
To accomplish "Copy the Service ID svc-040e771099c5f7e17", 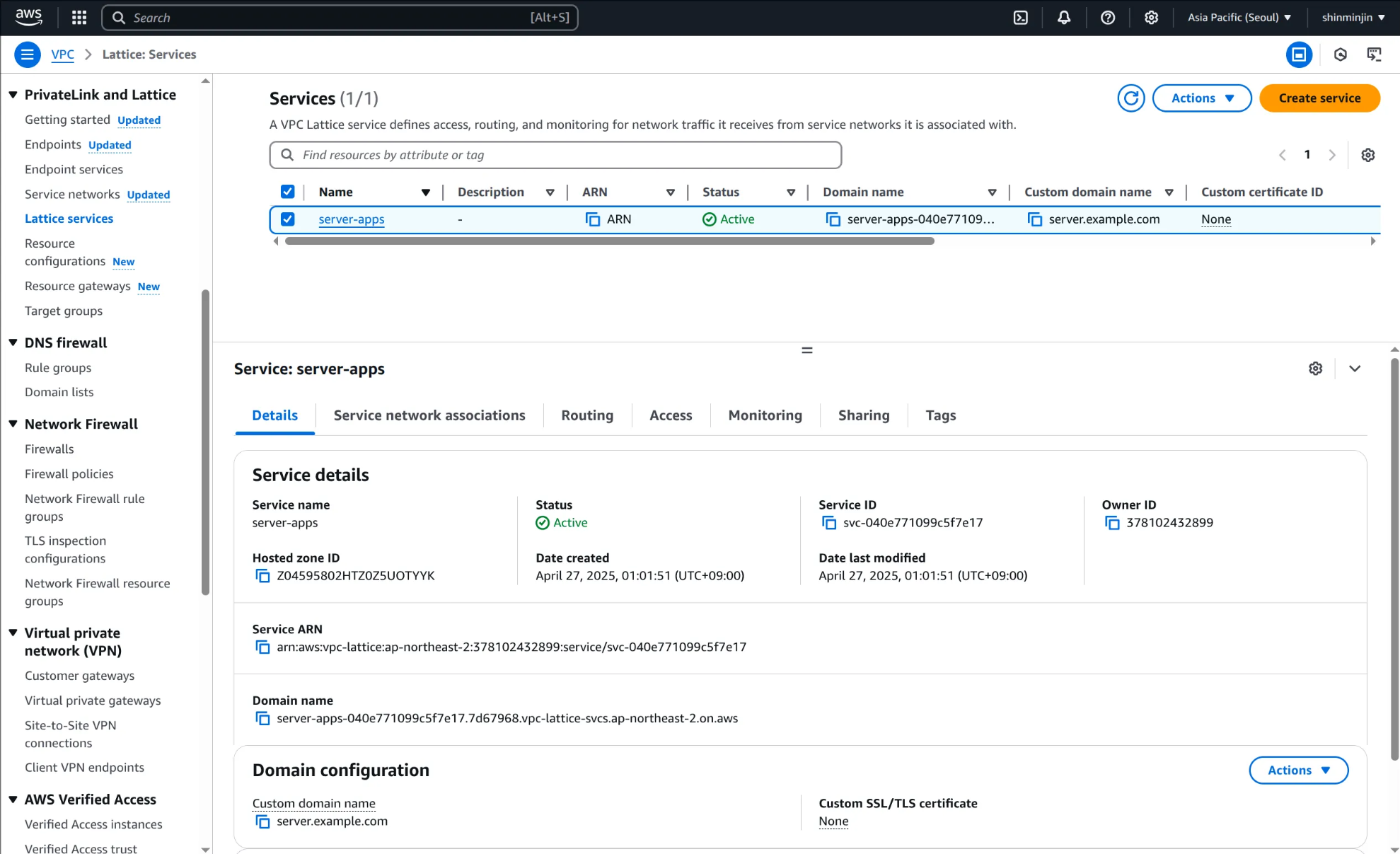I will (x=829, y=523).
